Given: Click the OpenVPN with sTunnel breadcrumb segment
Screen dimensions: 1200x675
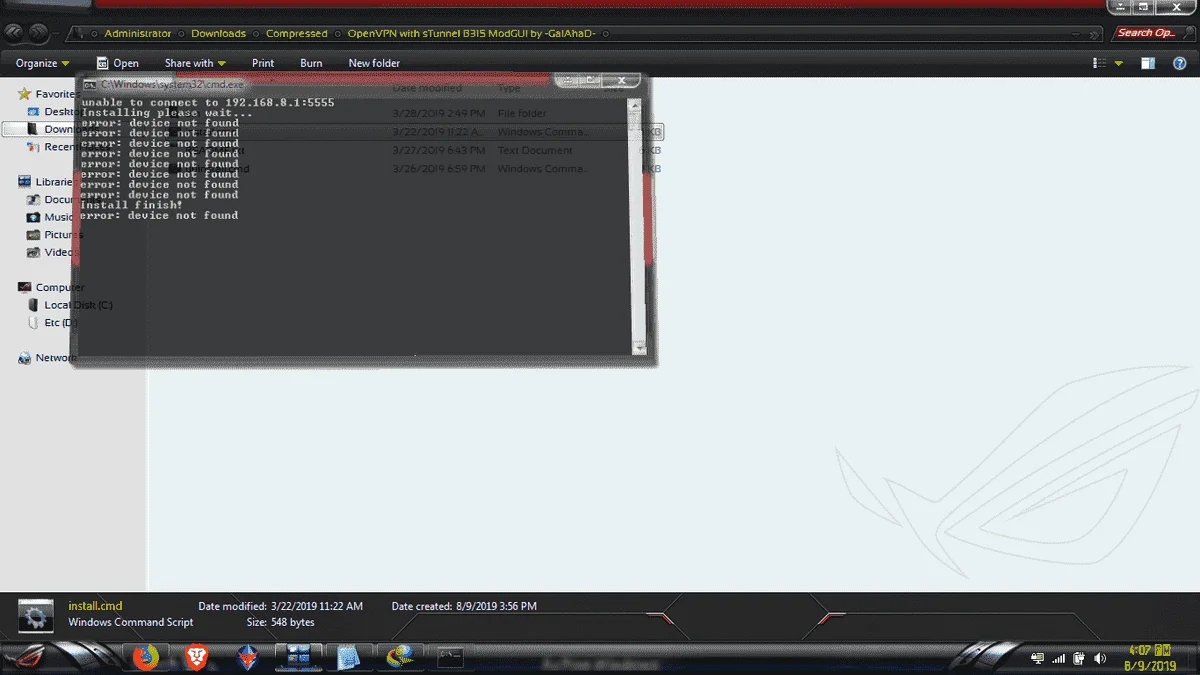Looking at the screenshot, I should pos(472,33).
